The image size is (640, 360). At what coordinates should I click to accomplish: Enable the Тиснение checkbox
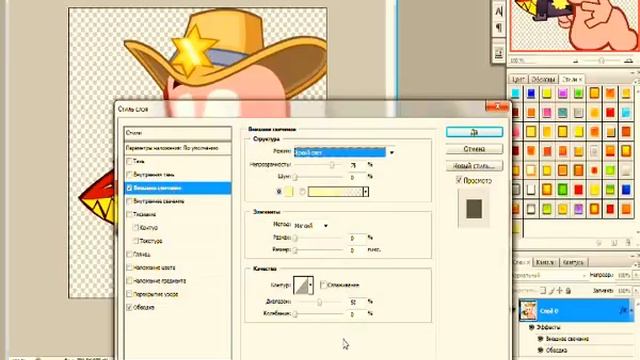129,214
